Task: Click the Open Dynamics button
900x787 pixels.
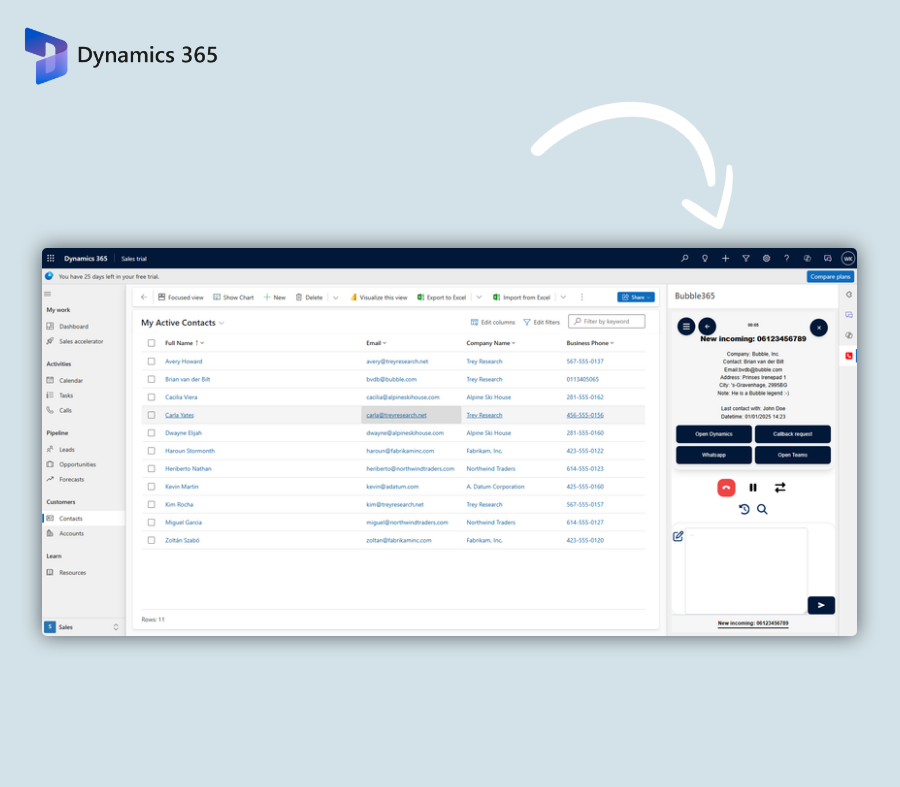Action: click(714, 434)
